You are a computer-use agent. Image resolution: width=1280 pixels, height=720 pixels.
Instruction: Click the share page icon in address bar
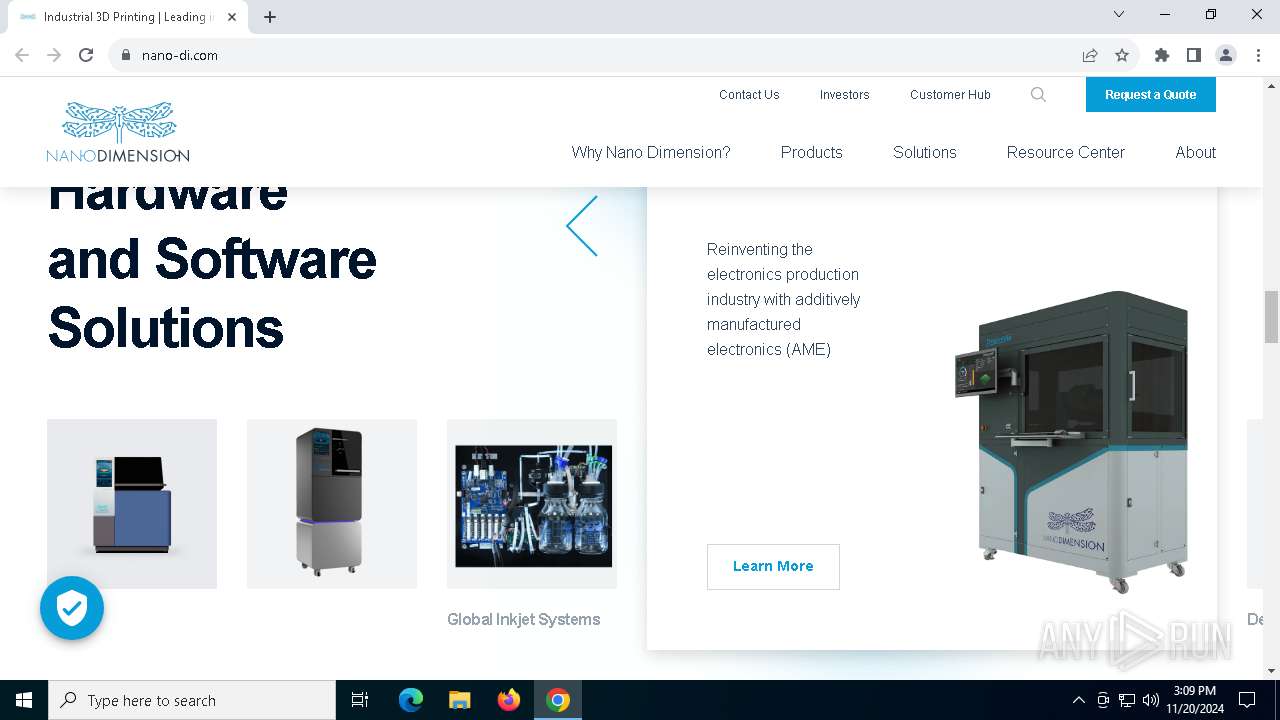tap(1090, 55)
